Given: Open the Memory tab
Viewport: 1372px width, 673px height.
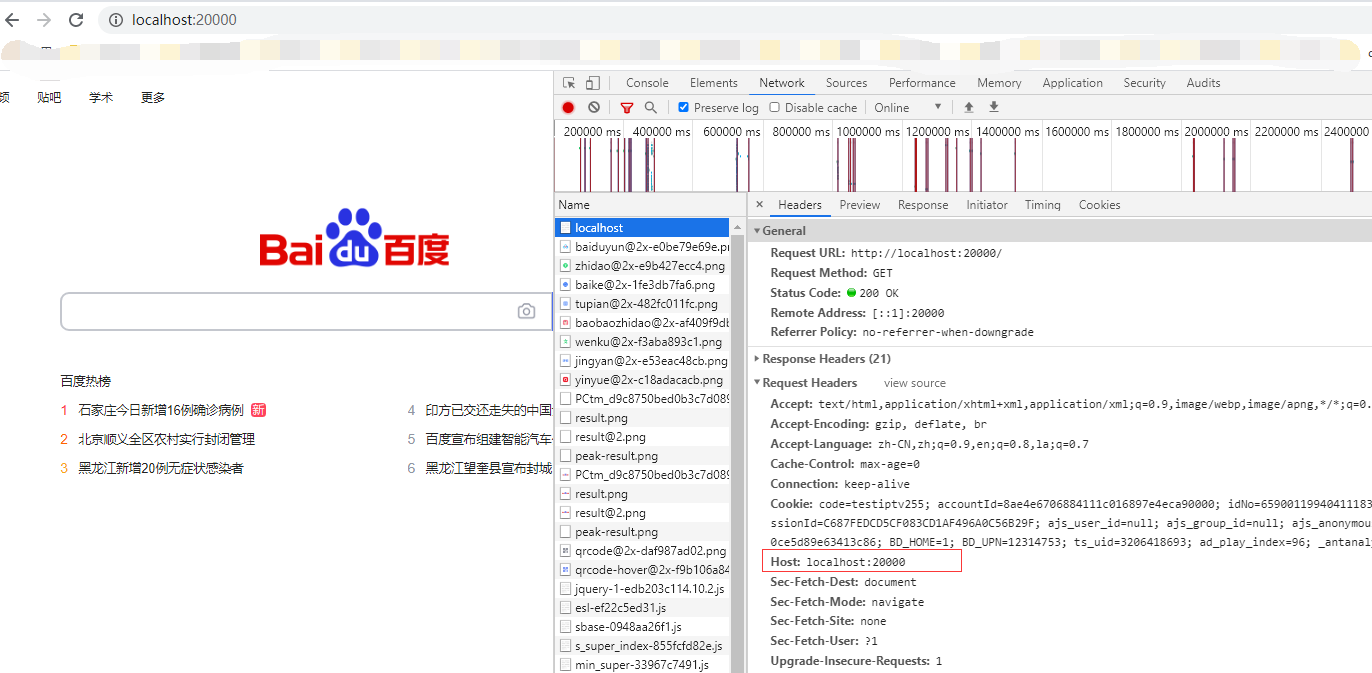Looking at the screenshot, I should 999,83.
